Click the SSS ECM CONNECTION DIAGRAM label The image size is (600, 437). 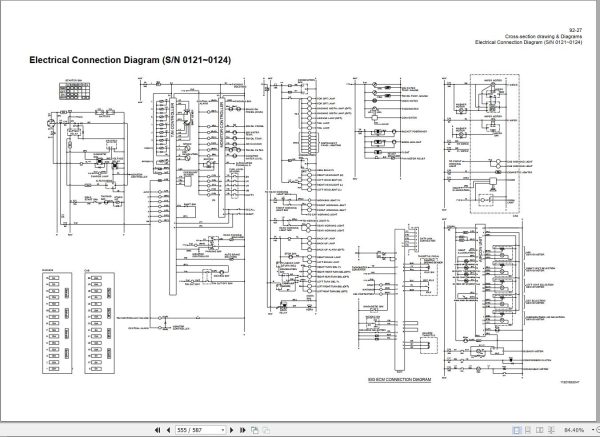[399, 380]
